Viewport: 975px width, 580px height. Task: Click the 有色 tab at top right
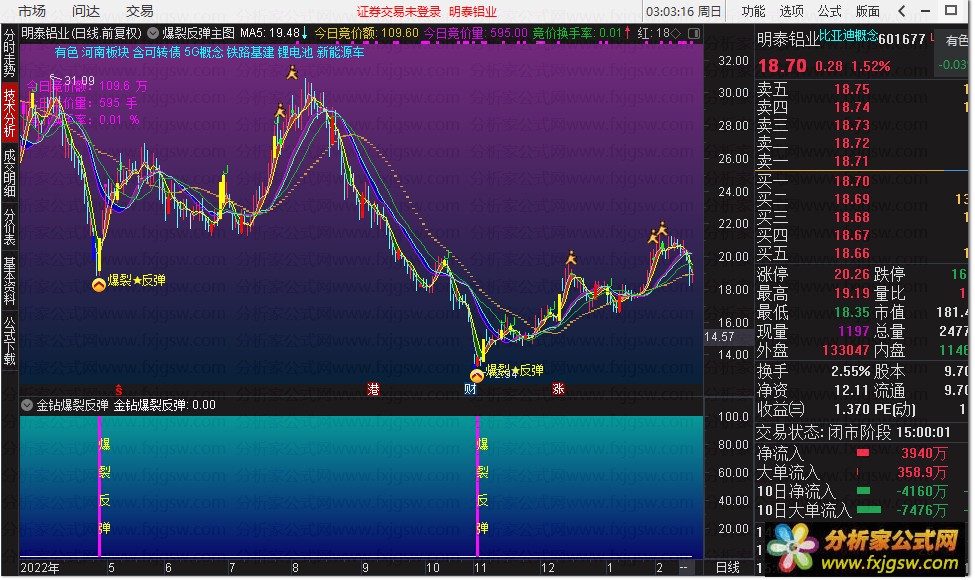tap(956, 40)
